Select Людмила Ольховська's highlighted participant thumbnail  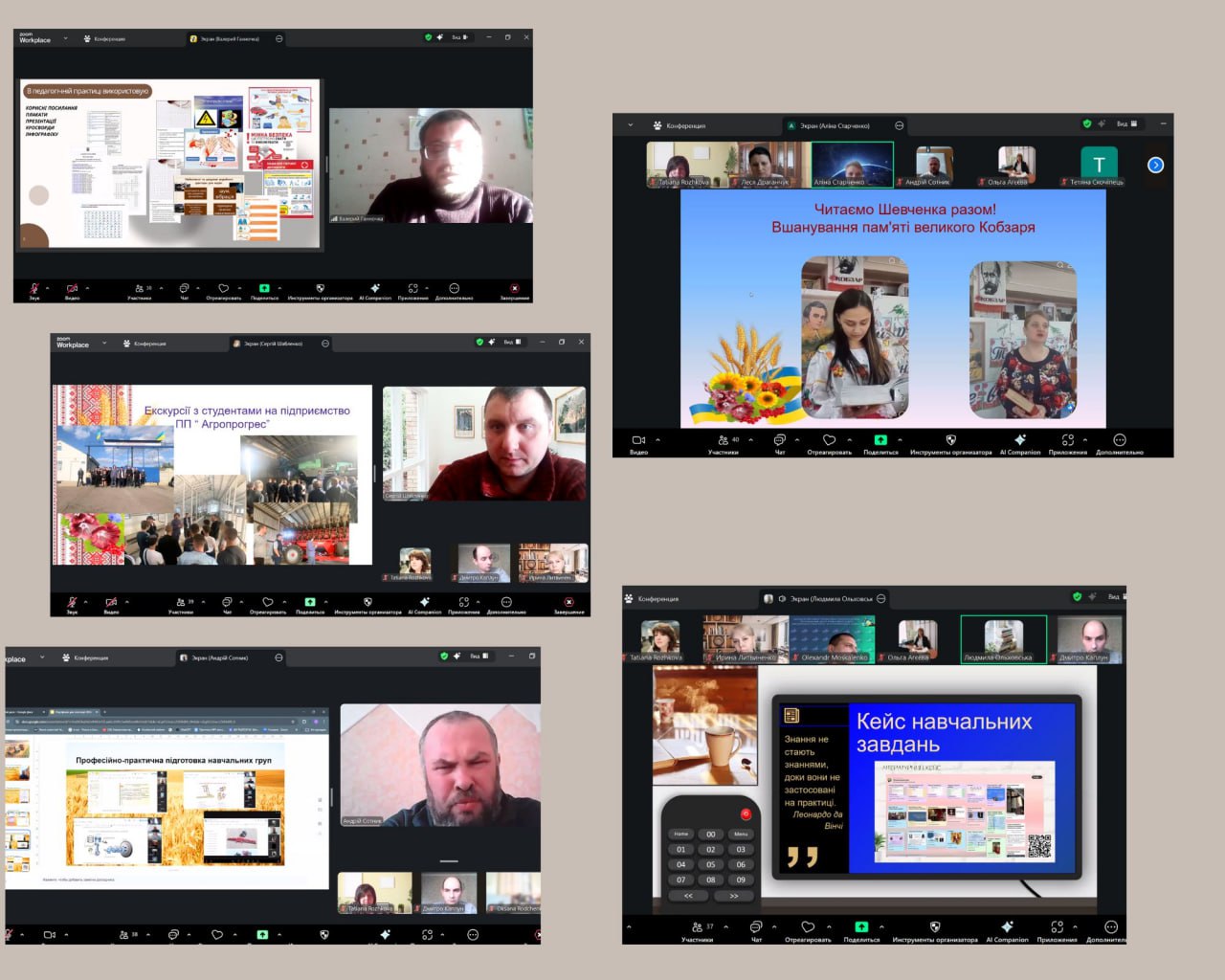point(1002,639)
